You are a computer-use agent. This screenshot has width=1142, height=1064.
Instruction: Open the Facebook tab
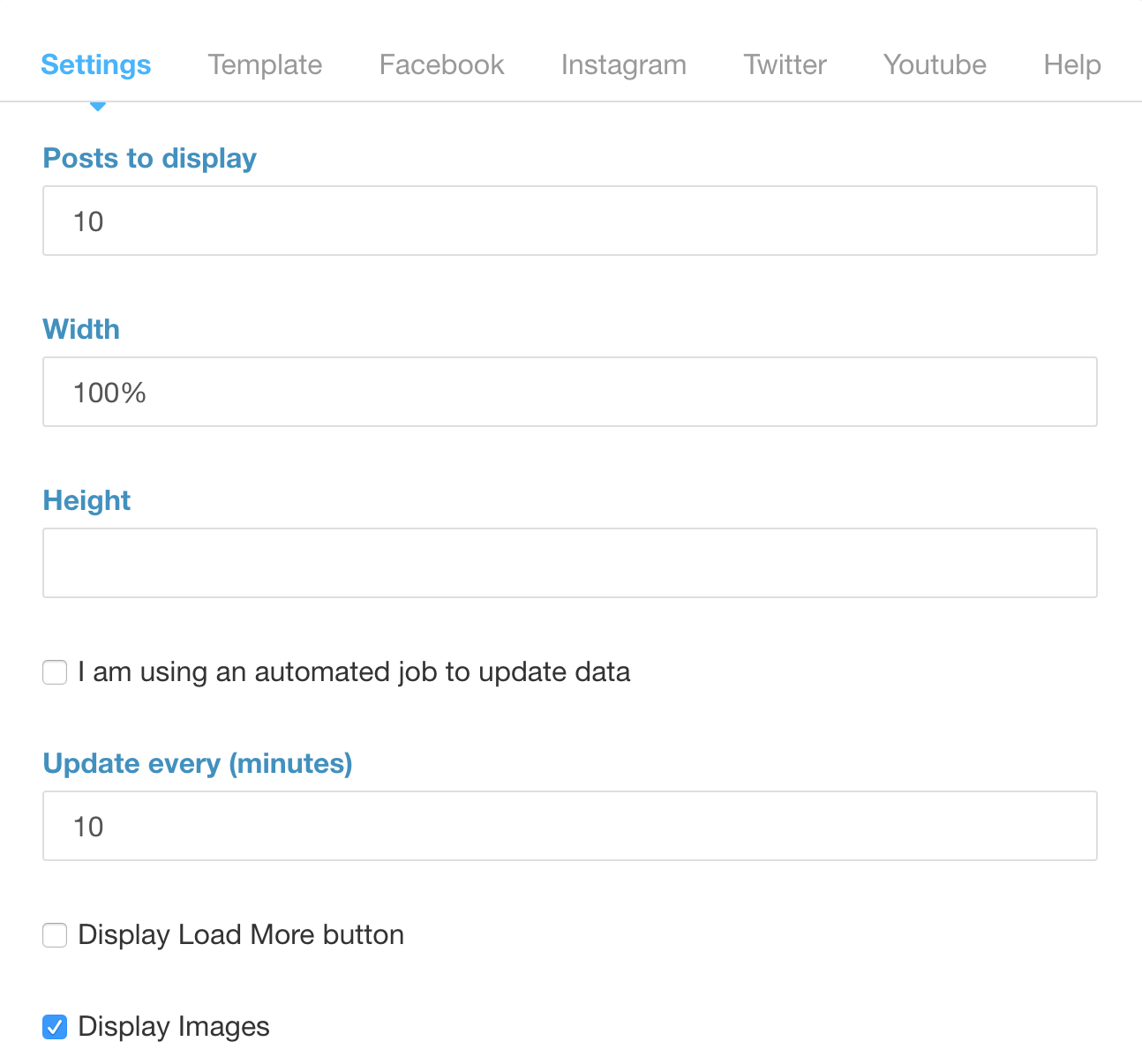(441, 65)
